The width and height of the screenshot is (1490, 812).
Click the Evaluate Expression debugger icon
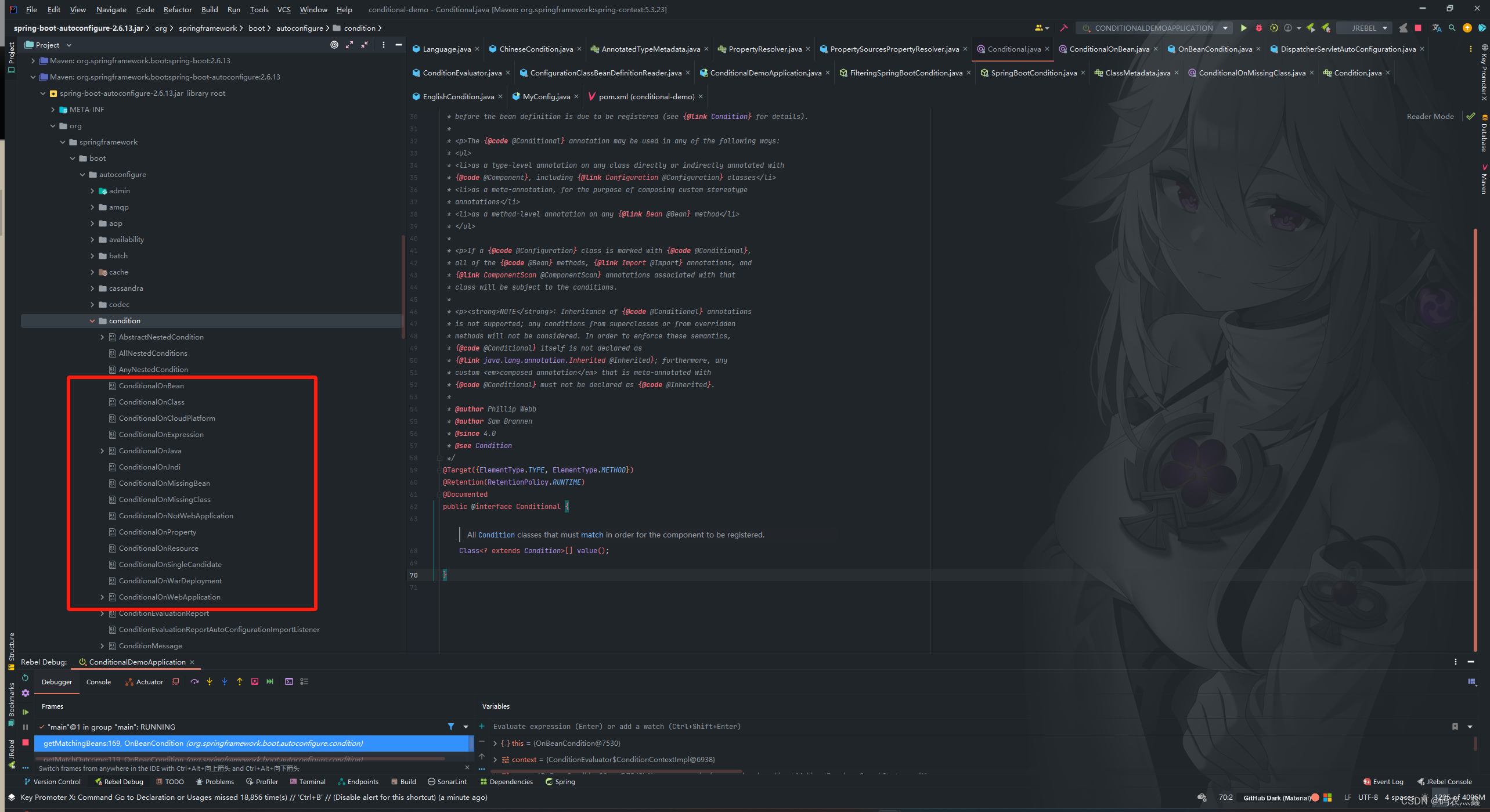(289, 681)
